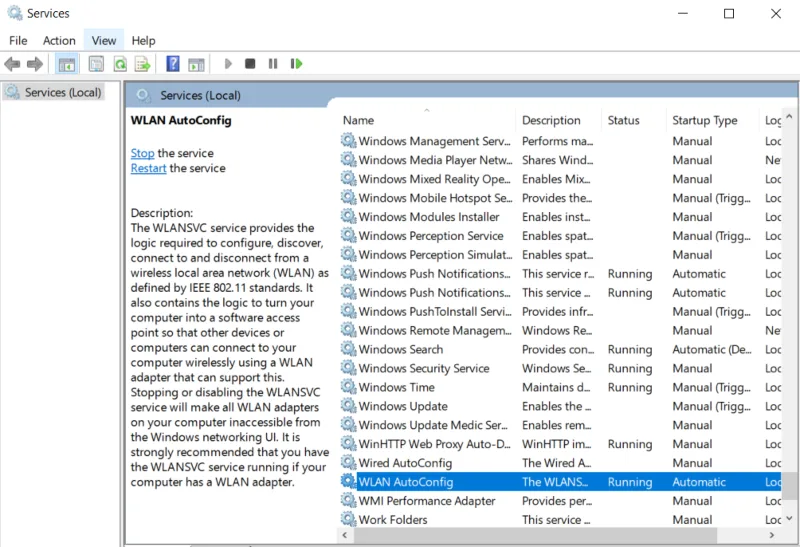Click gear icon of Windows Time row

(x=348, y=387)
